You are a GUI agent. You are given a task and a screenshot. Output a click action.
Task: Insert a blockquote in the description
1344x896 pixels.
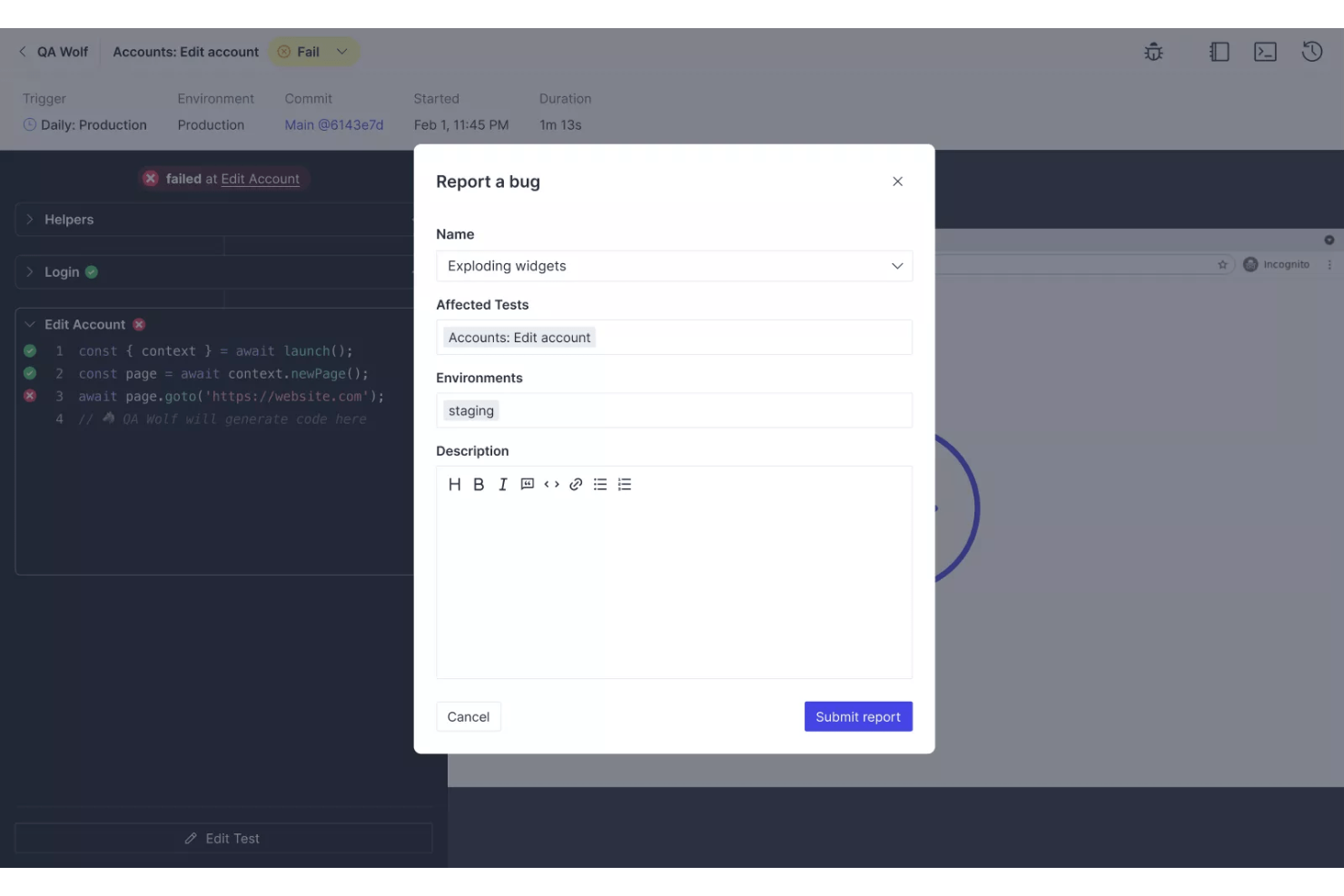527,484
